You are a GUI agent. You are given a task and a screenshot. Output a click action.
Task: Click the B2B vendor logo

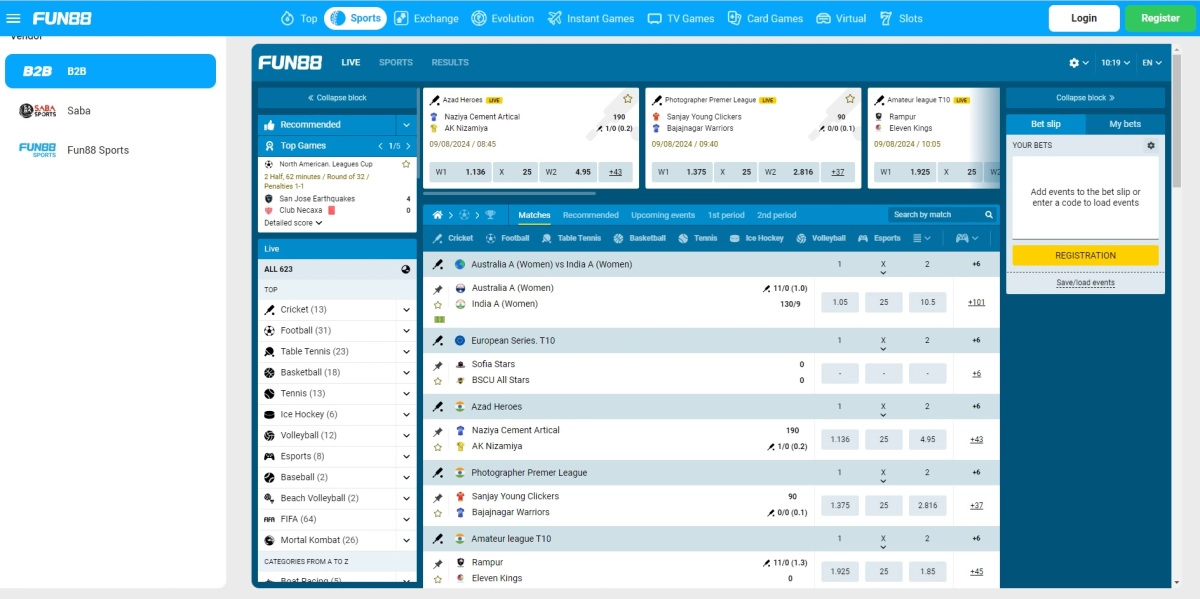tap(37, 71)
